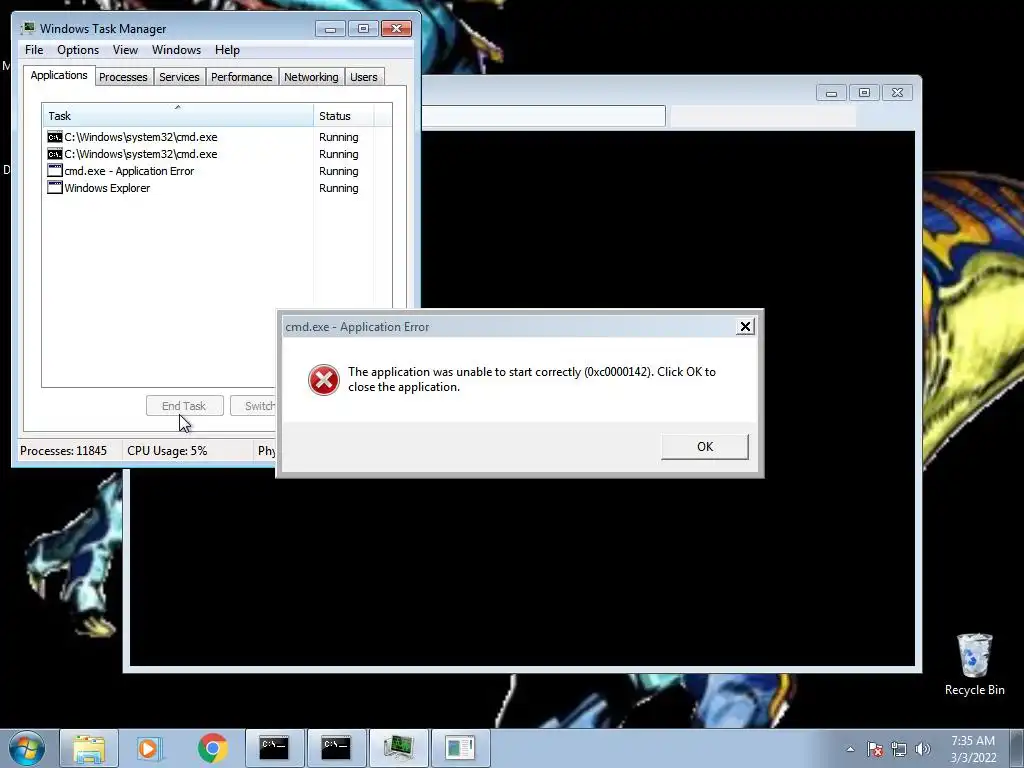The width and height of the screenshot is (1024, 768).
Task: Click the icon of the Application Error task
Action: (x=55, y=170)
